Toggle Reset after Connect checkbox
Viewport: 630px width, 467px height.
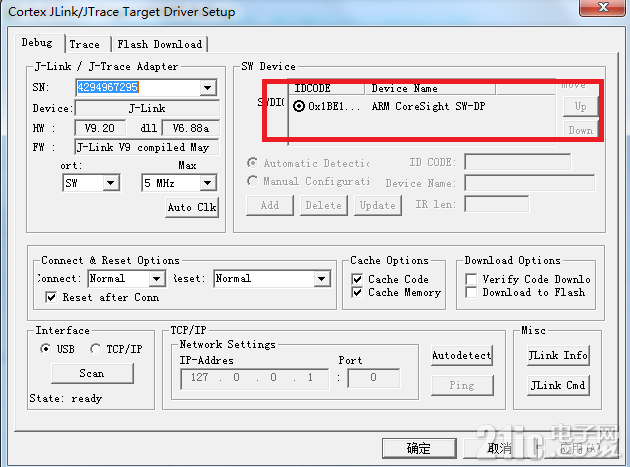[51, 297]
